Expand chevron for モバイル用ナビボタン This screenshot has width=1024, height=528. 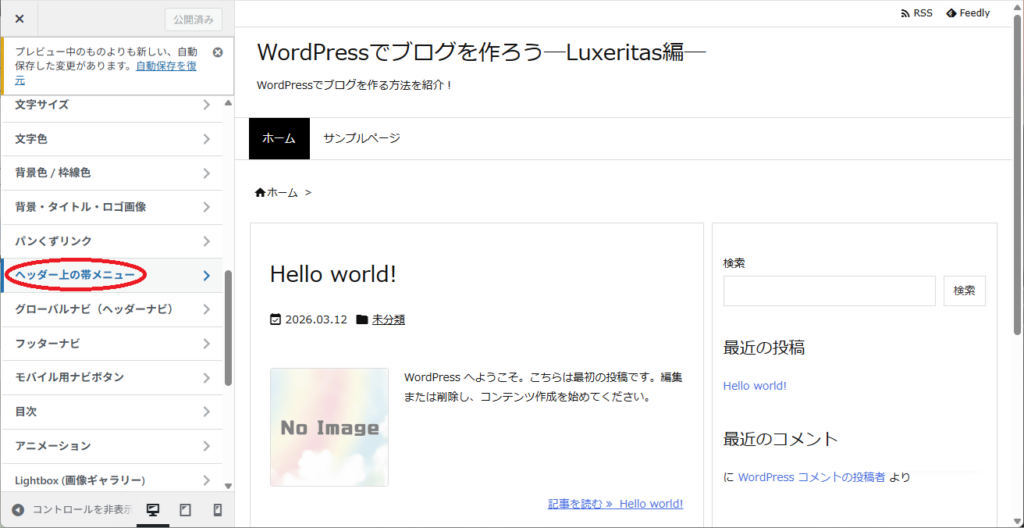206,378
